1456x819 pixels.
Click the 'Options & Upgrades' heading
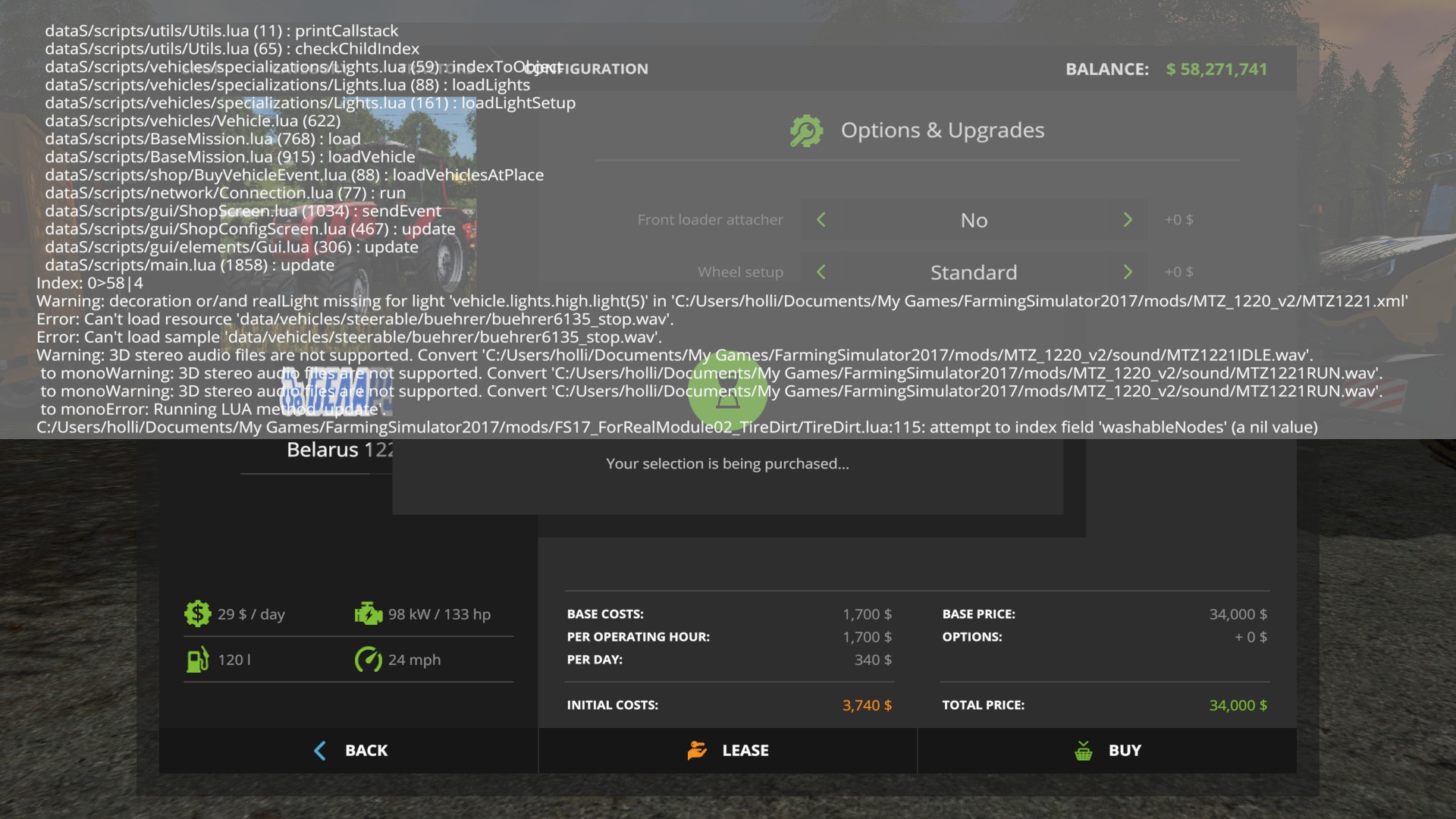[x=943, y=130]
